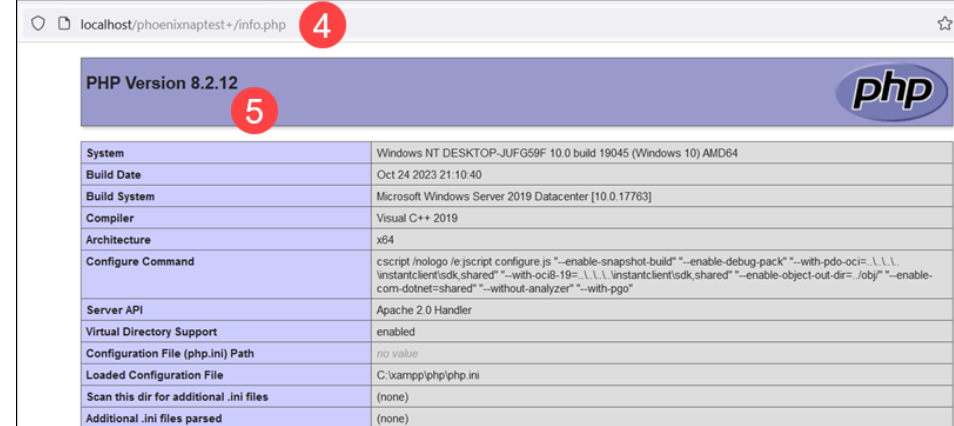Click the Windows NT DESKTOP-JUFG59F system value

pyautogui.click(x=557, y=153)
